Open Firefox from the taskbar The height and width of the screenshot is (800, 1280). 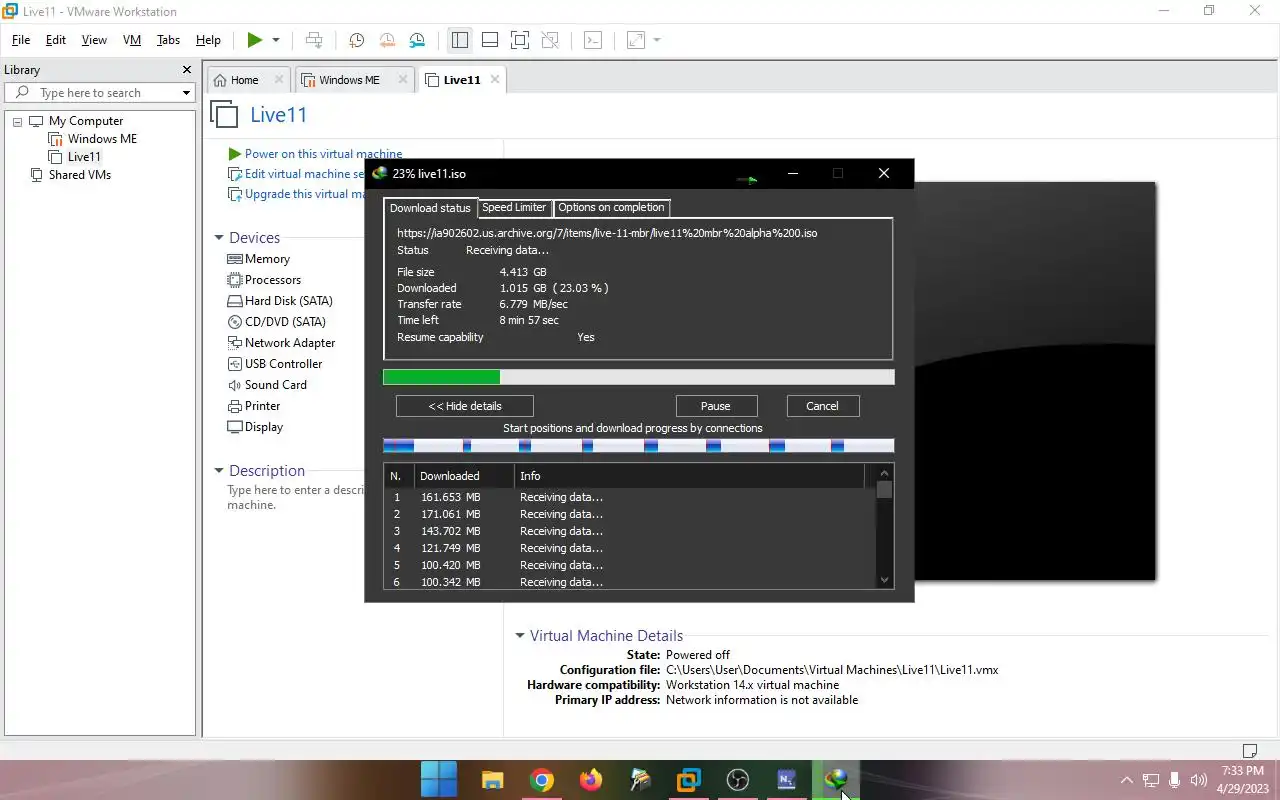[x=590, y=780]
